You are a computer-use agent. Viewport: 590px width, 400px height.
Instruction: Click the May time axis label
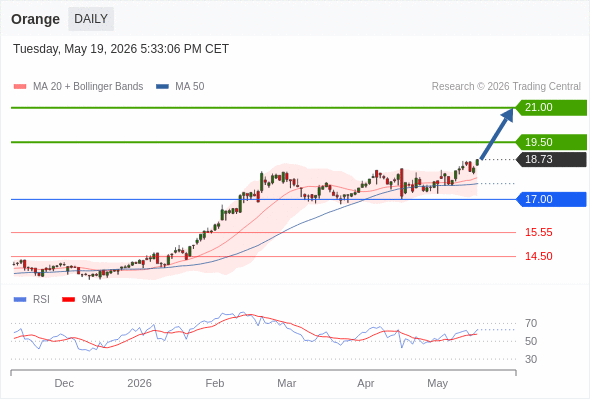point(438,383)
